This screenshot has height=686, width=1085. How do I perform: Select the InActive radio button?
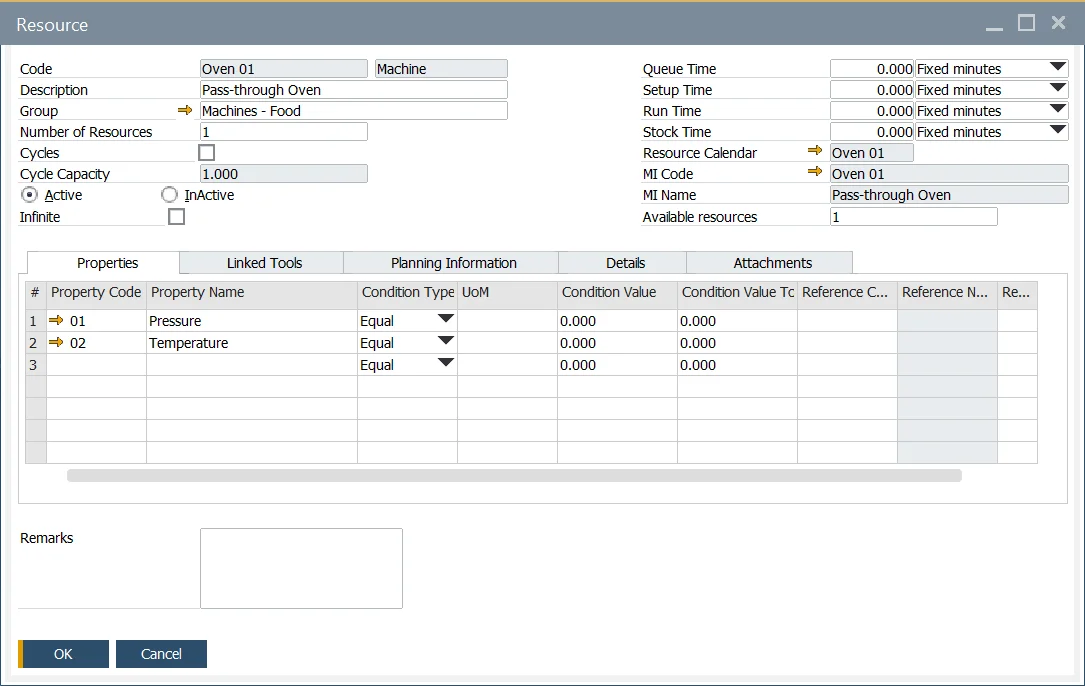click(x=170, y=195)
